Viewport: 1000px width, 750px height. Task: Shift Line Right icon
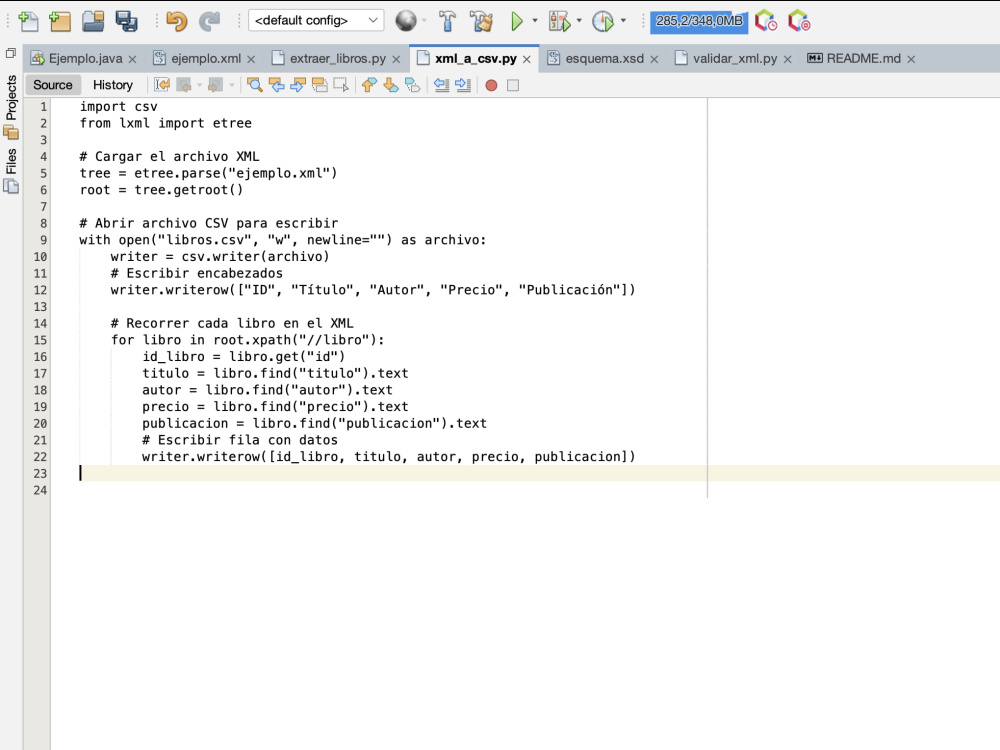pos(463,85)
